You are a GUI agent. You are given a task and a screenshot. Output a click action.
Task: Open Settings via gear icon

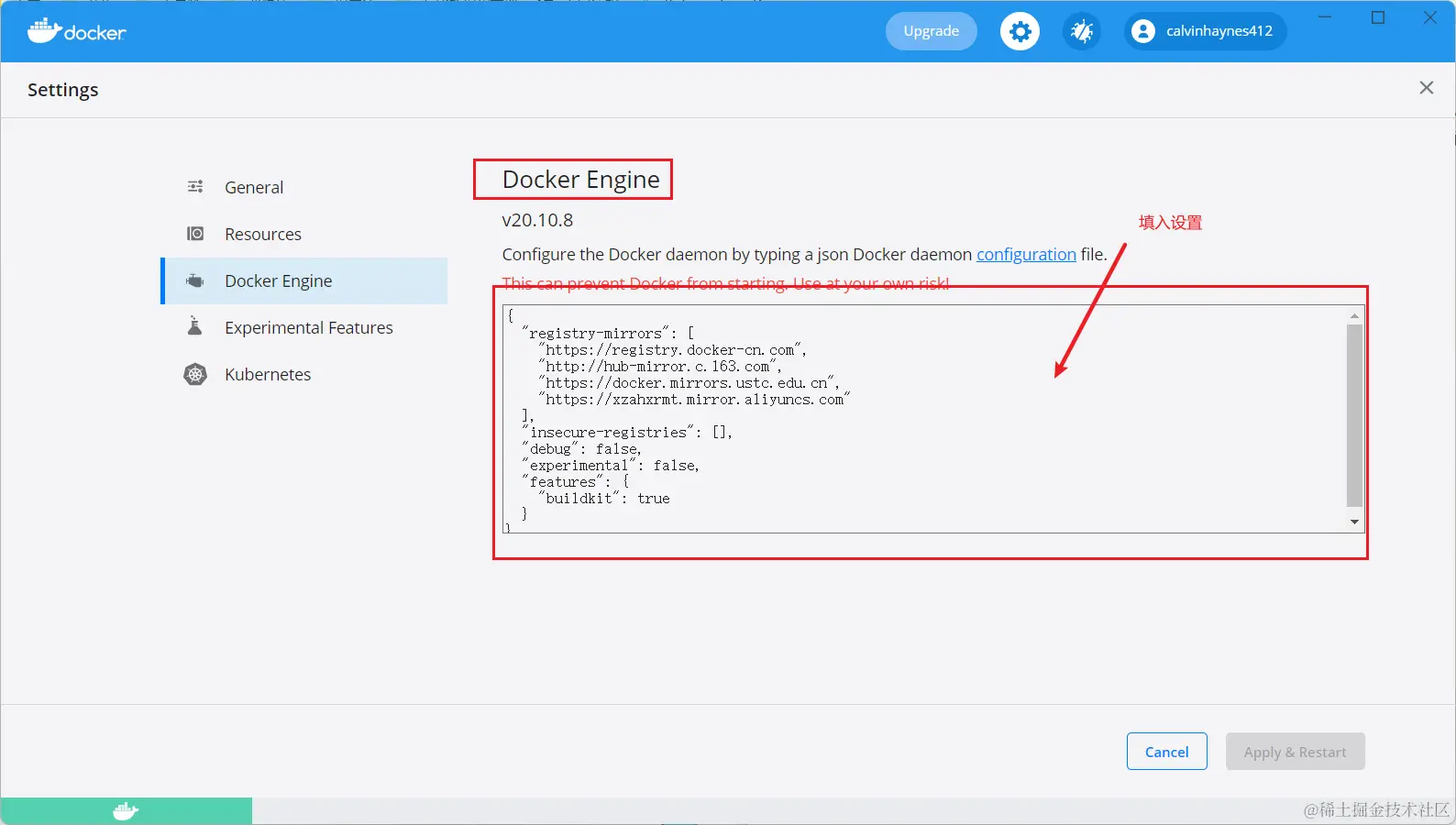[1020, 31]
